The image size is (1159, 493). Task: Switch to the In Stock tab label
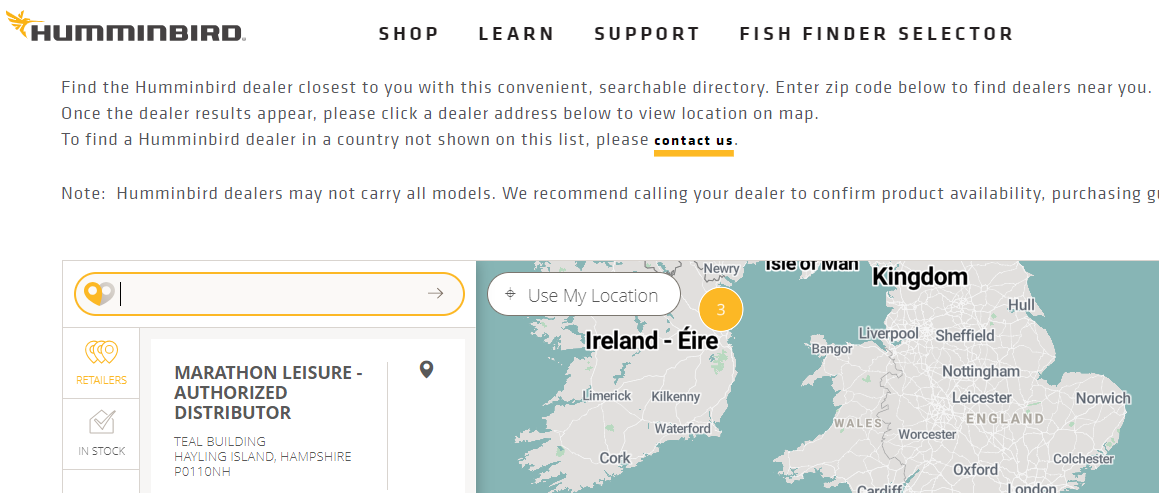[x=102, y=451]
